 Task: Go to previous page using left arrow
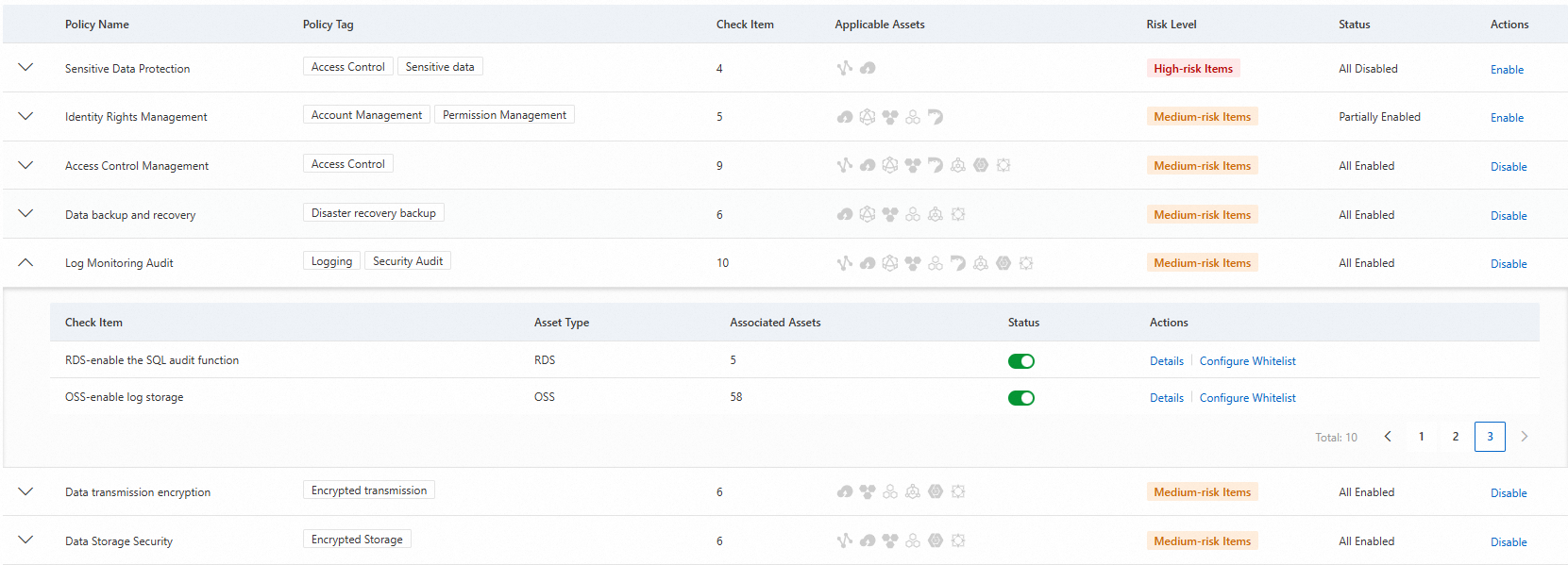click(1388, 437)
